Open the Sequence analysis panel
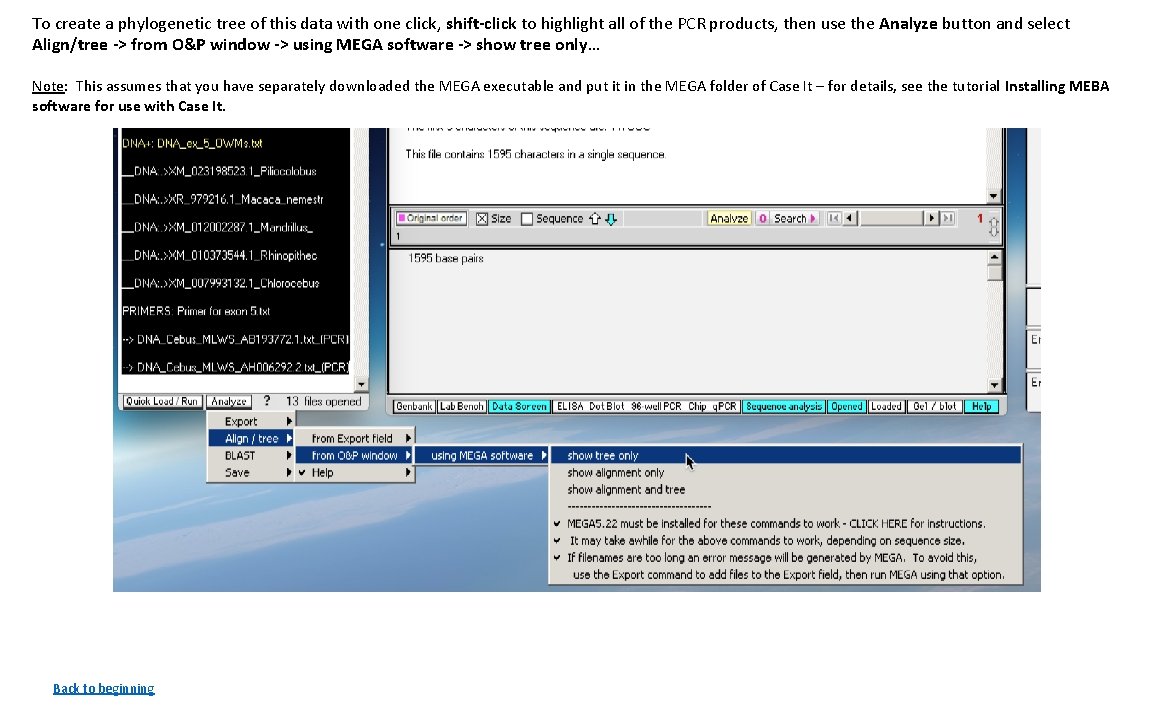The height and width of the screenshot is (720, 1152). tap(783, 406)
